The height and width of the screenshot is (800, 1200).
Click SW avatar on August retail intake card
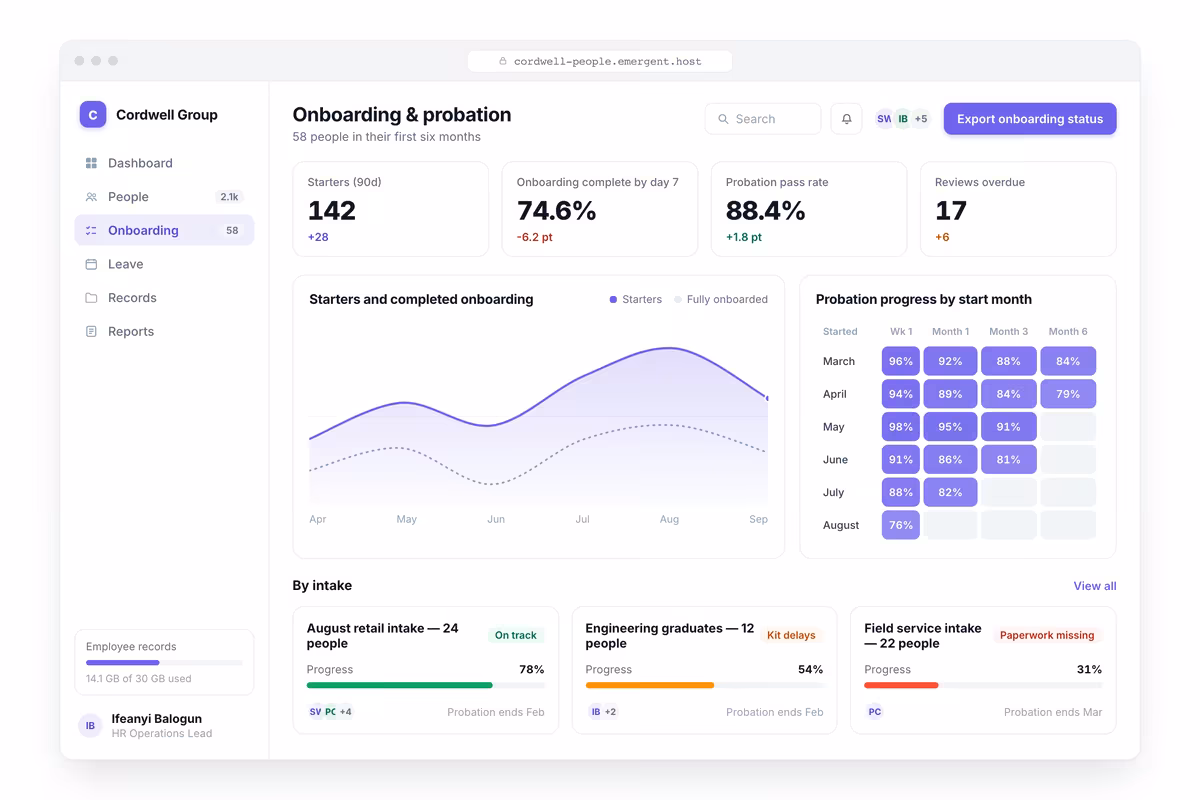point(315,712)
